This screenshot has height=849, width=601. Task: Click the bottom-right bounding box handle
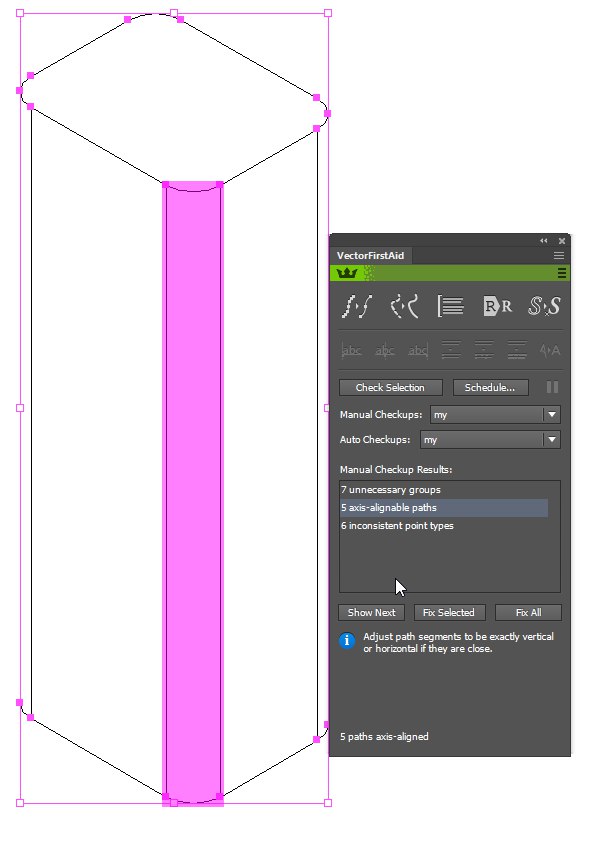click(x=328, y=802)
